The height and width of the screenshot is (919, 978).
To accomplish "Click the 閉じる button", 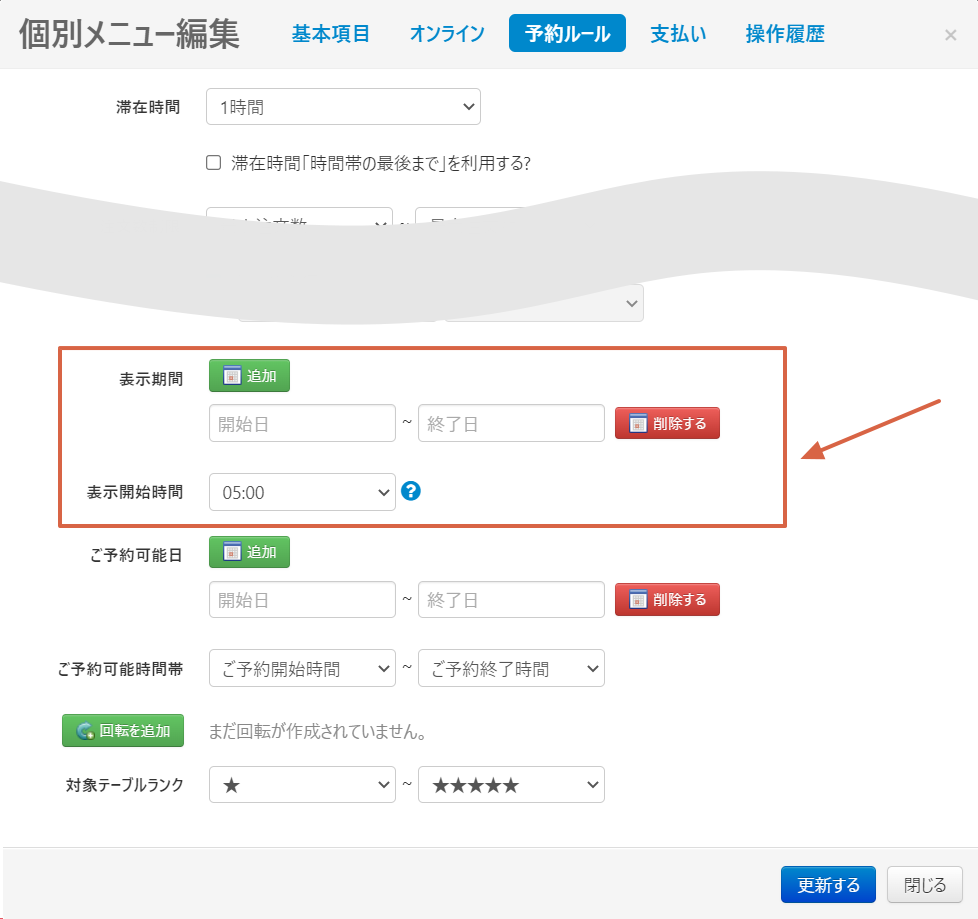I will coord(924,885).
